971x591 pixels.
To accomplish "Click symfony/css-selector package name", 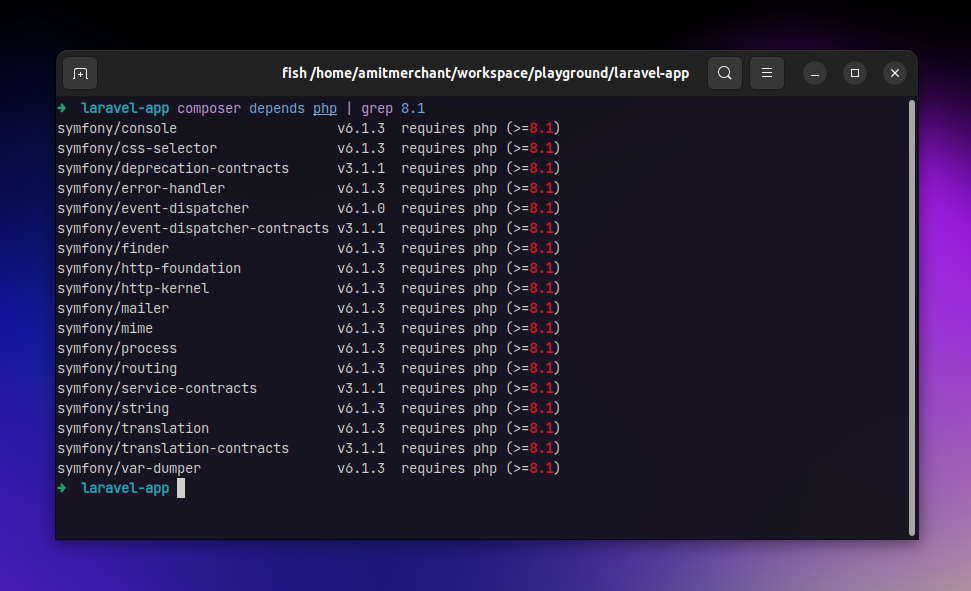I will [137, 149].
